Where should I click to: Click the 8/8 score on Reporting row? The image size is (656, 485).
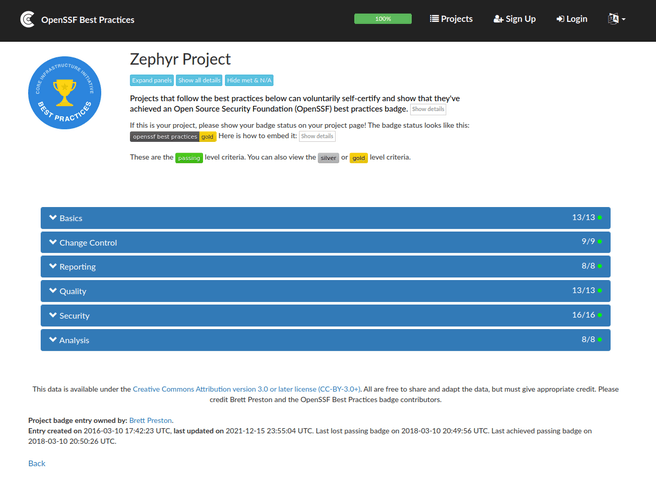588,266
